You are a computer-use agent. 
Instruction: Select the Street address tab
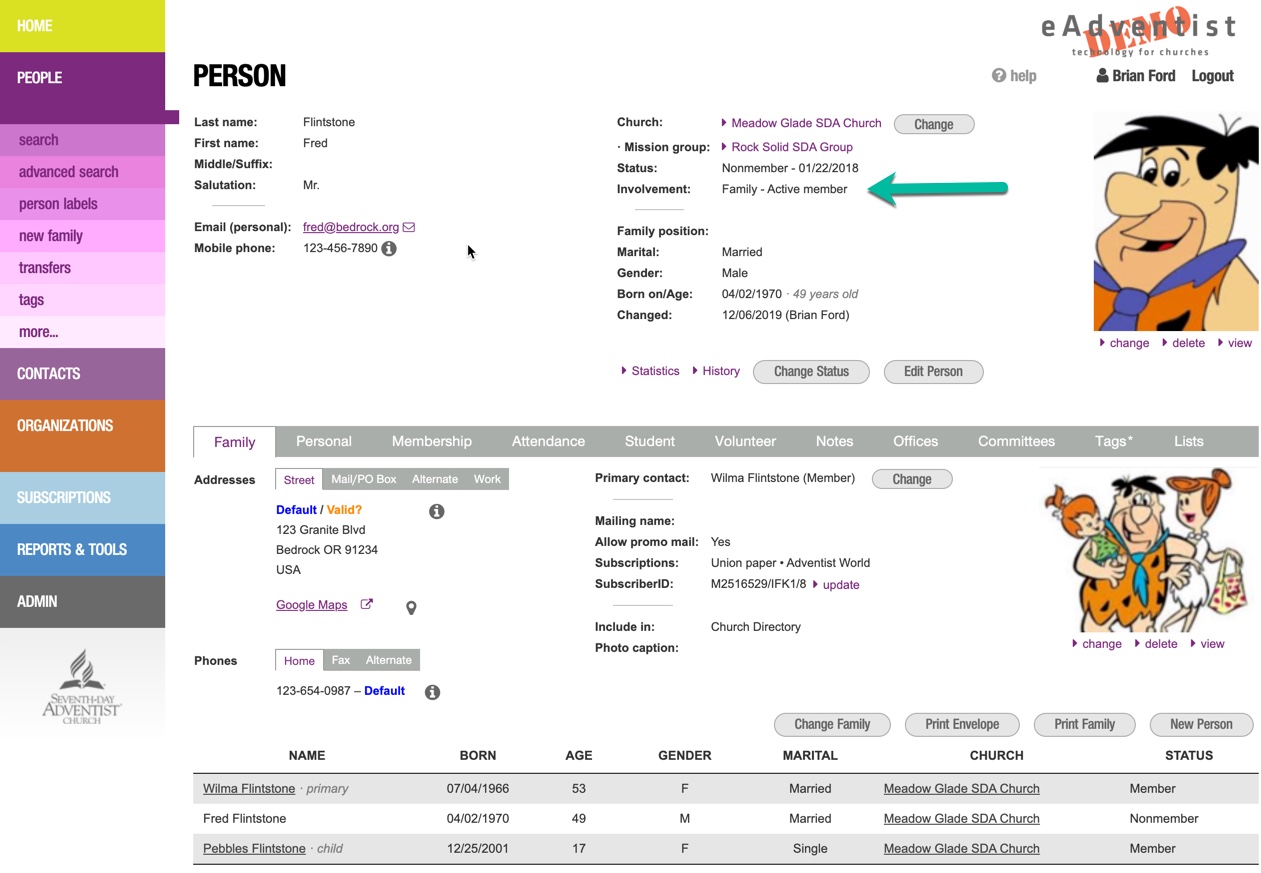[x=299, y=480]
